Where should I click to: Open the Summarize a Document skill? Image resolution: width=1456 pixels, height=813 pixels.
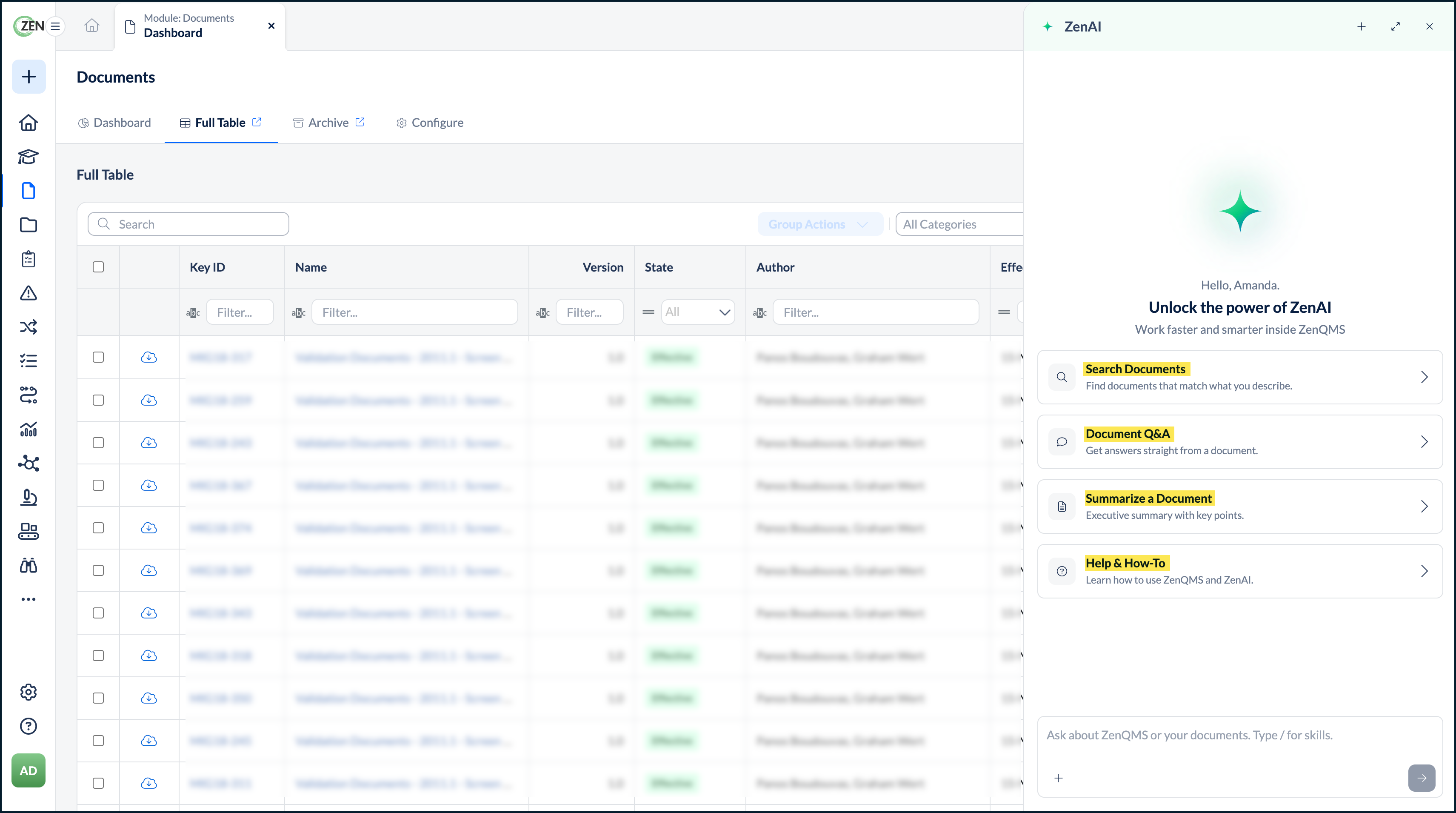[1240, 507]
